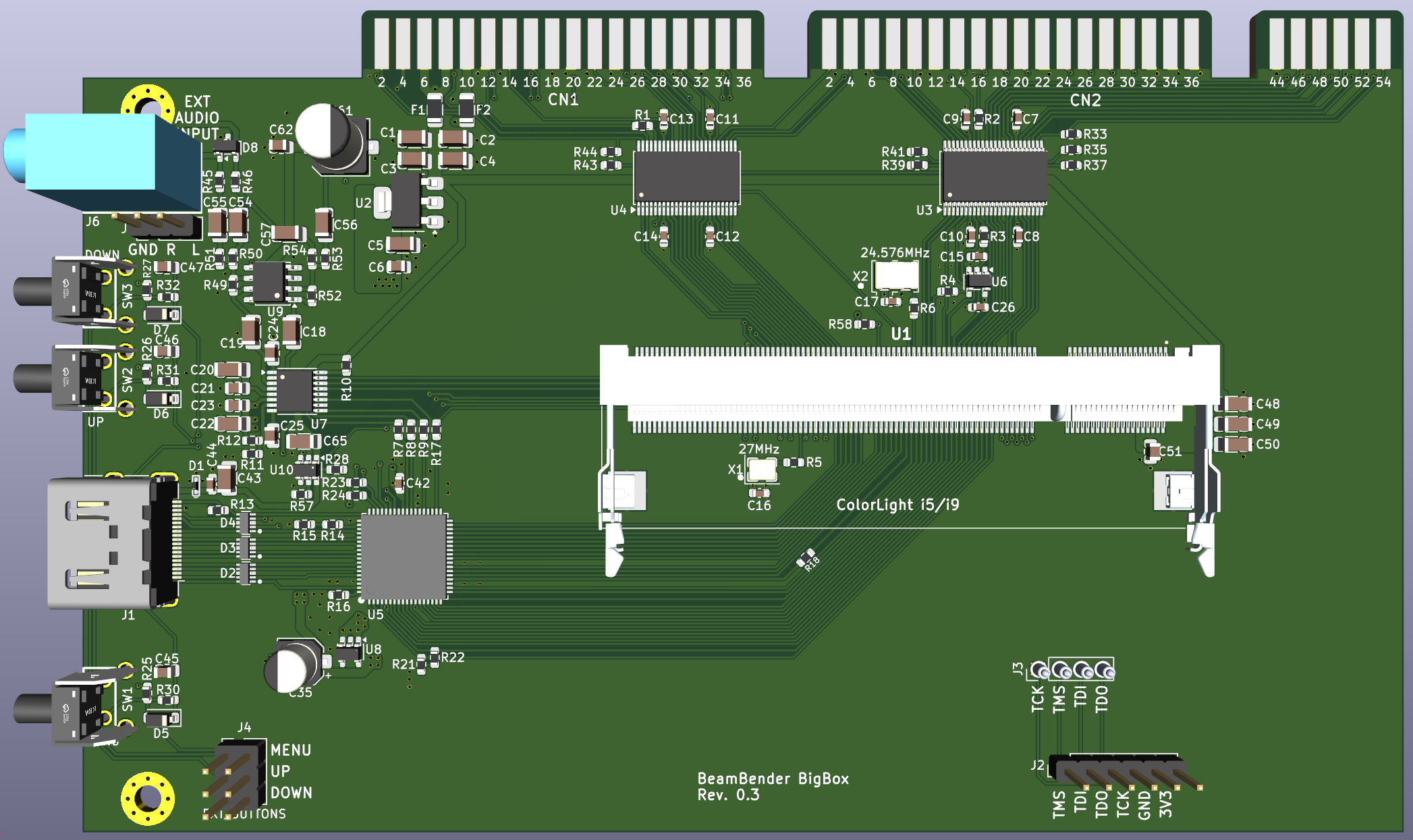Click the 'MENU' label near J4
The height and width of the screenshot is (840, 1413).
click(x=291, y=750)
